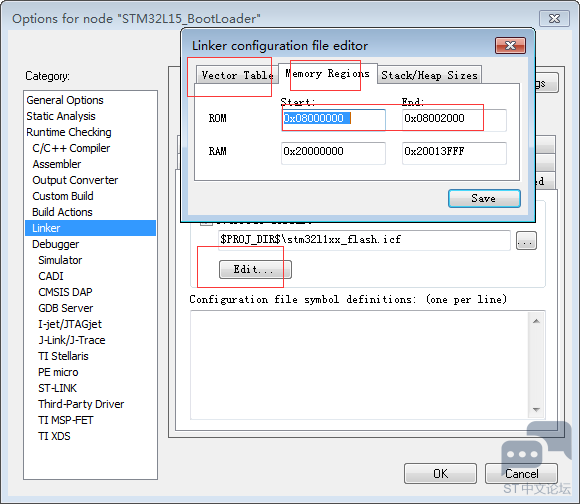Open the Vector Table tab
The width and height of the screenshot is (580, 504).
[237, 75]
